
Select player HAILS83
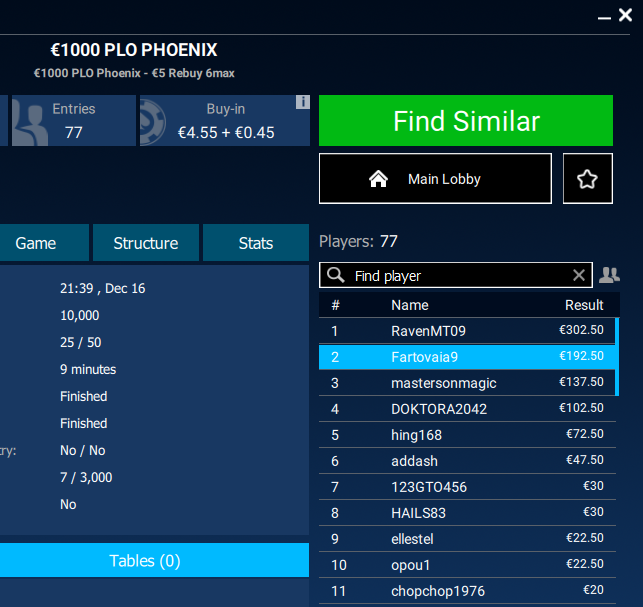(467, 513)
